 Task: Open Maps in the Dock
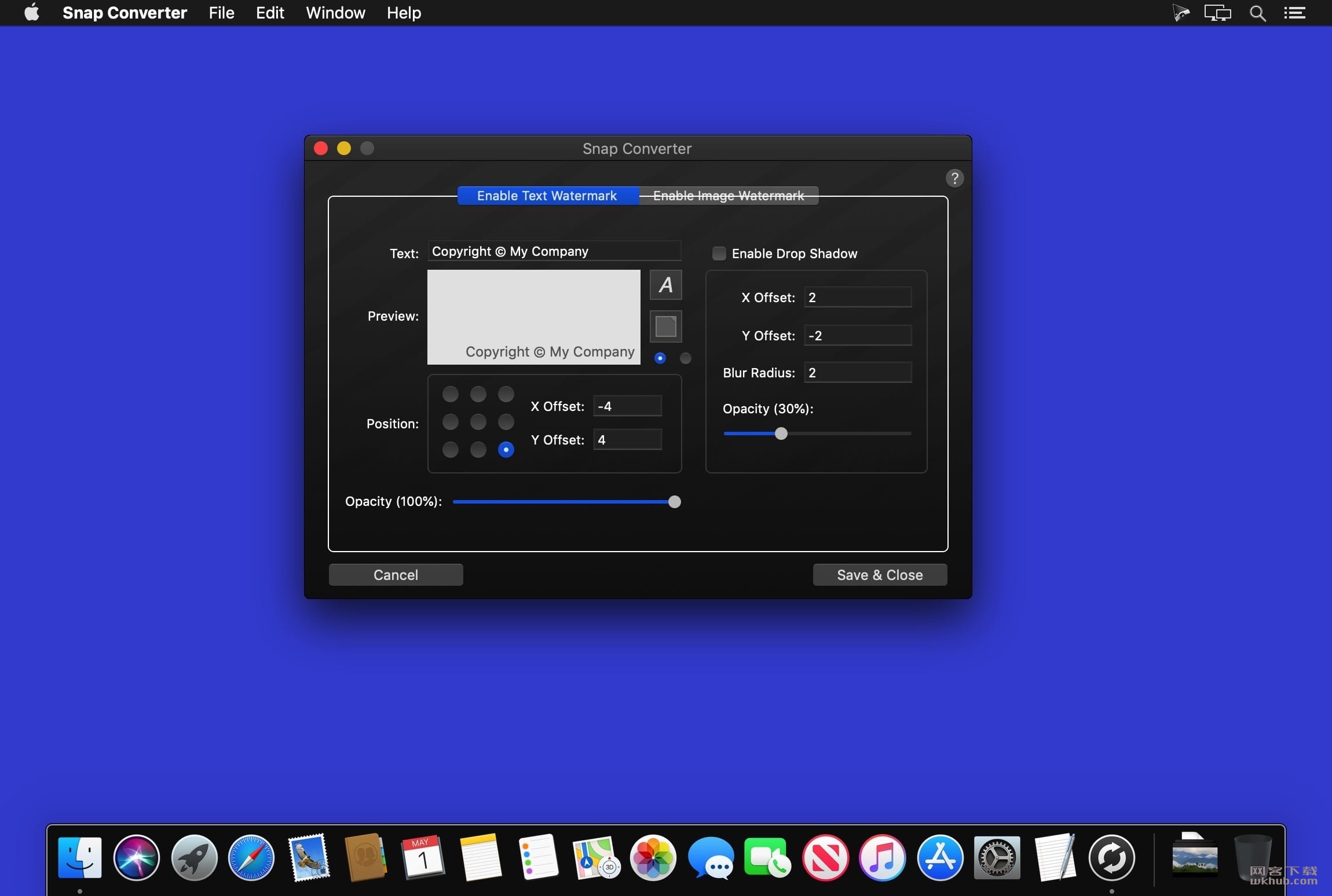pyautogui.click(x=596, y=857)
